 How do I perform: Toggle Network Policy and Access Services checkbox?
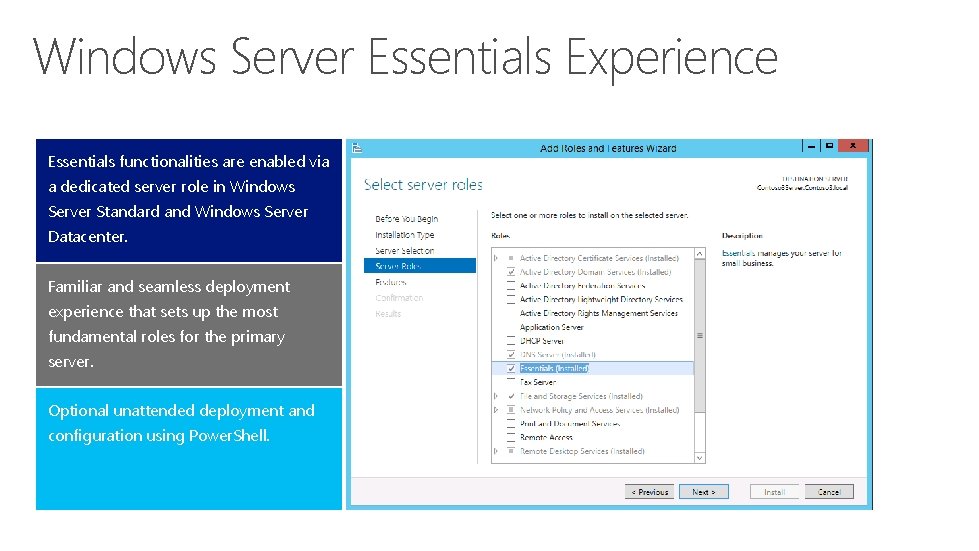[511, 410]
